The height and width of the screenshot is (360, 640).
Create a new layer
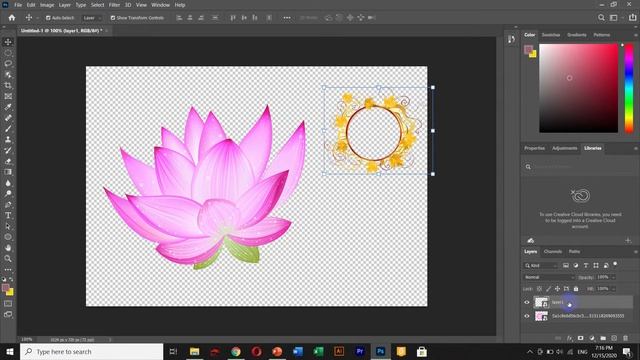(x=614, y=338)
